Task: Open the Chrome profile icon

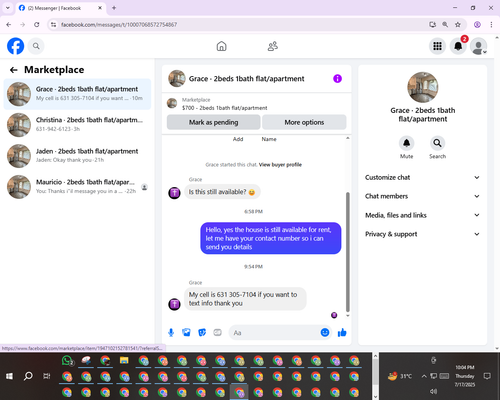Action: tap(477, 24)
